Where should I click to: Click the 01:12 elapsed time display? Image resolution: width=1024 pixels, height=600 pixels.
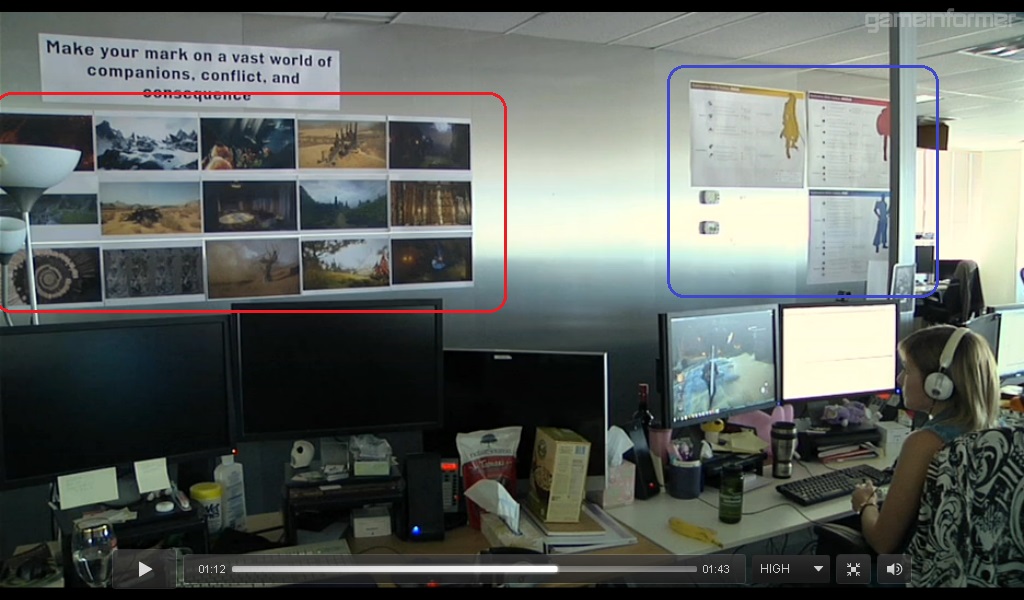pyautogui.click(x=211, y=569)
